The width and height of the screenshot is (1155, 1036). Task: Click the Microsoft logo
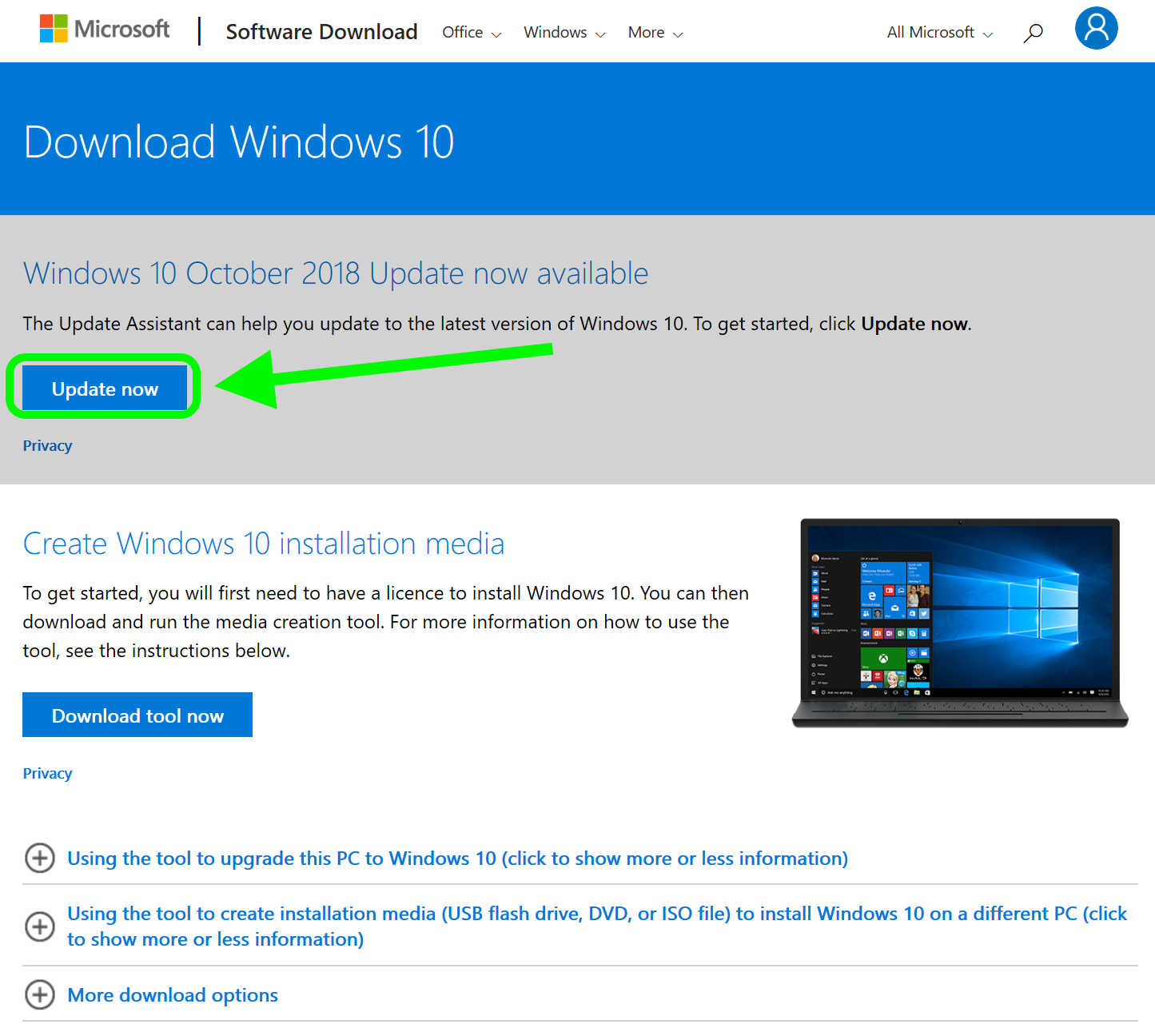click(x=105, y=29)
